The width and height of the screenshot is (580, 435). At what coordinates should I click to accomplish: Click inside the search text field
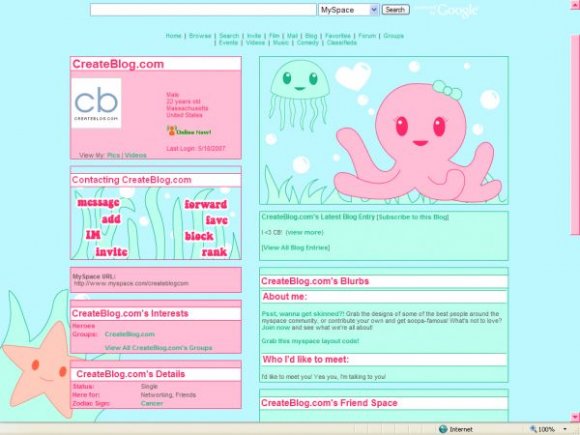point(203,10)
